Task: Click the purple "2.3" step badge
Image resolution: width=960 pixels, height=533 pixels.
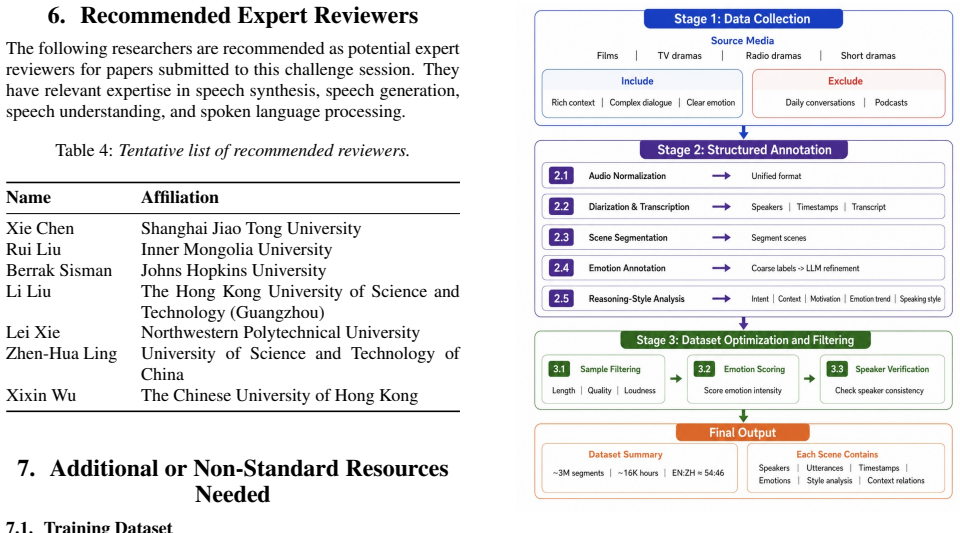Action: [561, 237]
